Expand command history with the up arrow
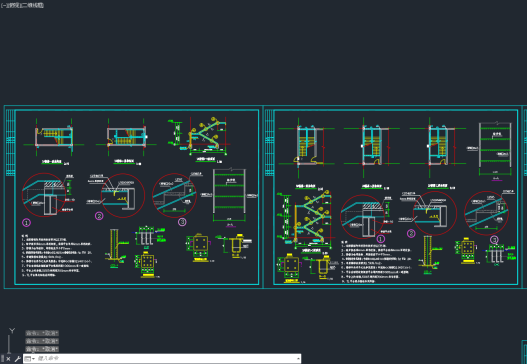 (298, 359)
